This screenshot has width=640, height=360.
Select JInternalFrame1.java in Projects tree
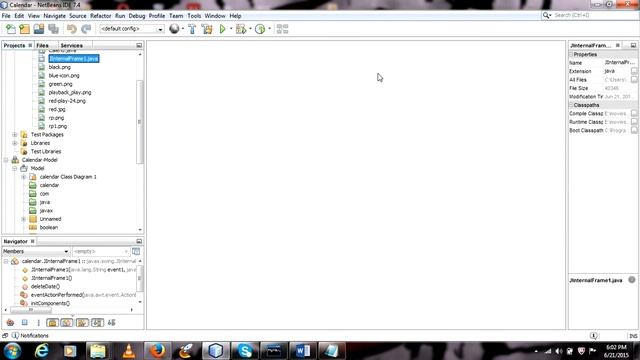(x=74, y=58)
